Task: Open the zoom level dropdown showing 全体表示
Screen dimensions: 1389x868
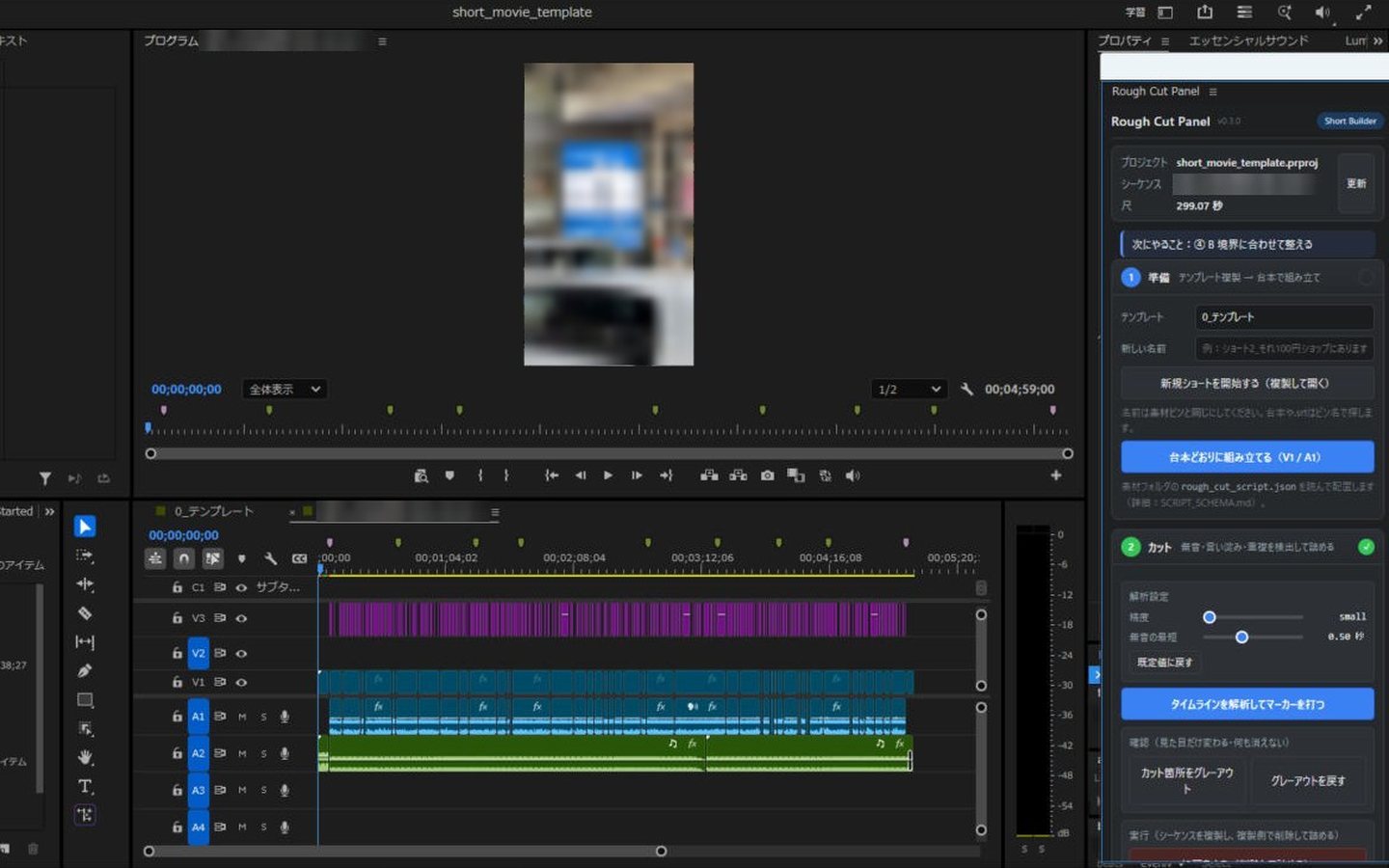Action: (285, 390)
